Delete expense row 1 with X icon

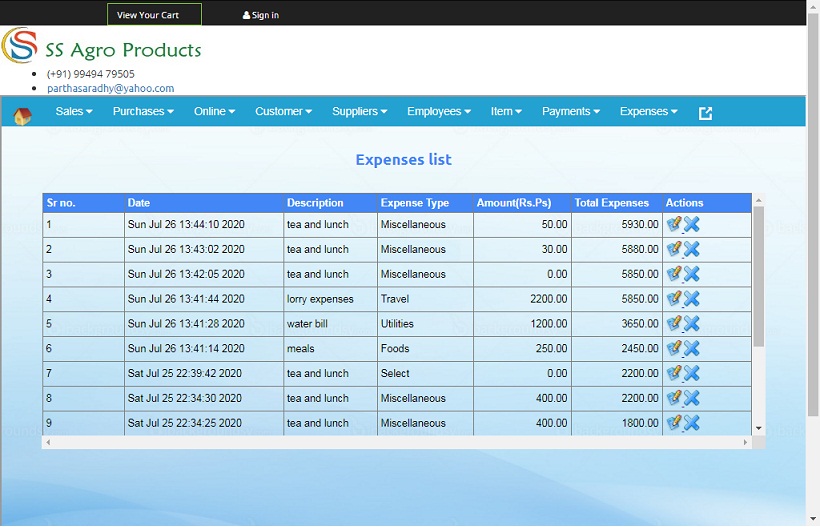[x=691, y=224]
